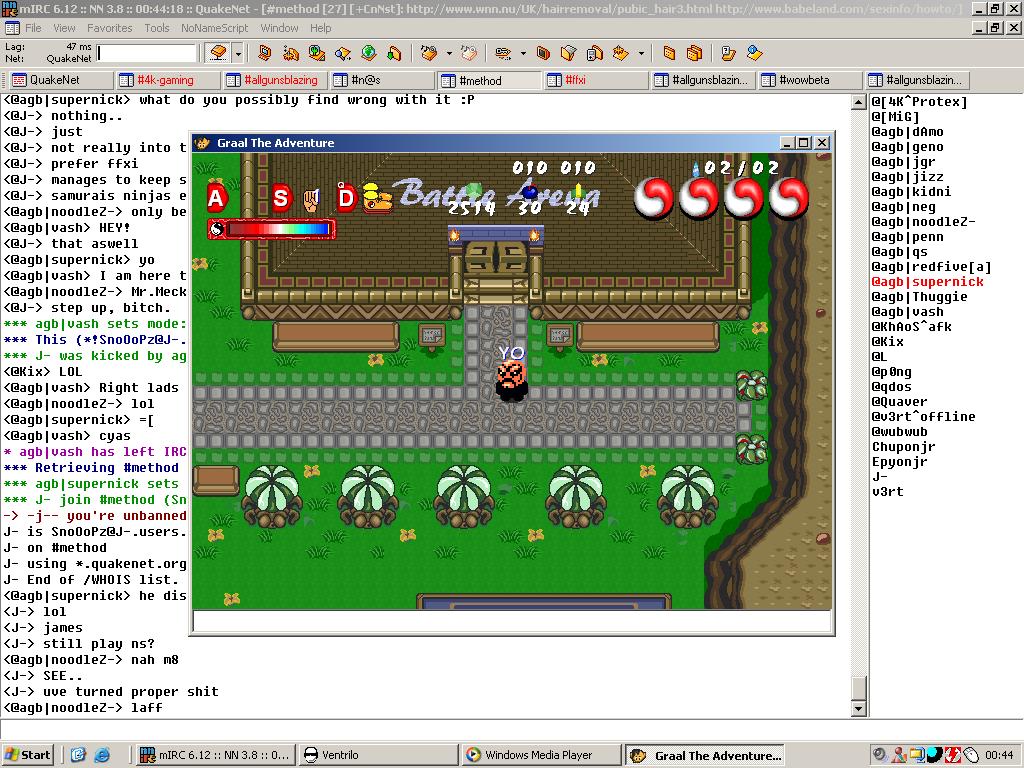
Task: Select Chuponjr in the nick list
Action: pyautogui.click(x=904, y=447)
